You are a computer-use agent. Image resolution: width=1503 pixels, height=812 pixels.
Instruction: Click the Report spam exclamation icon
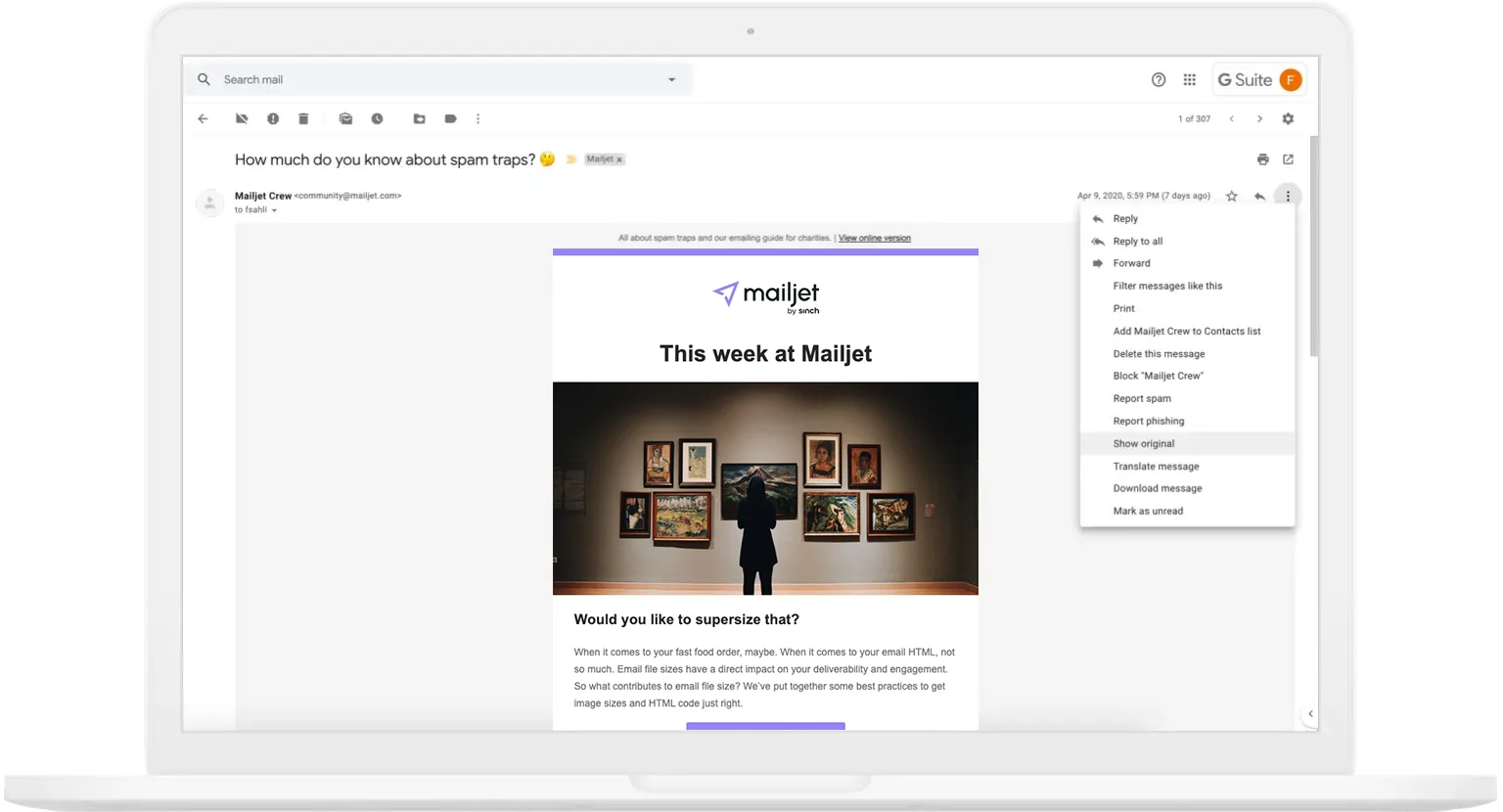[273, 118]
